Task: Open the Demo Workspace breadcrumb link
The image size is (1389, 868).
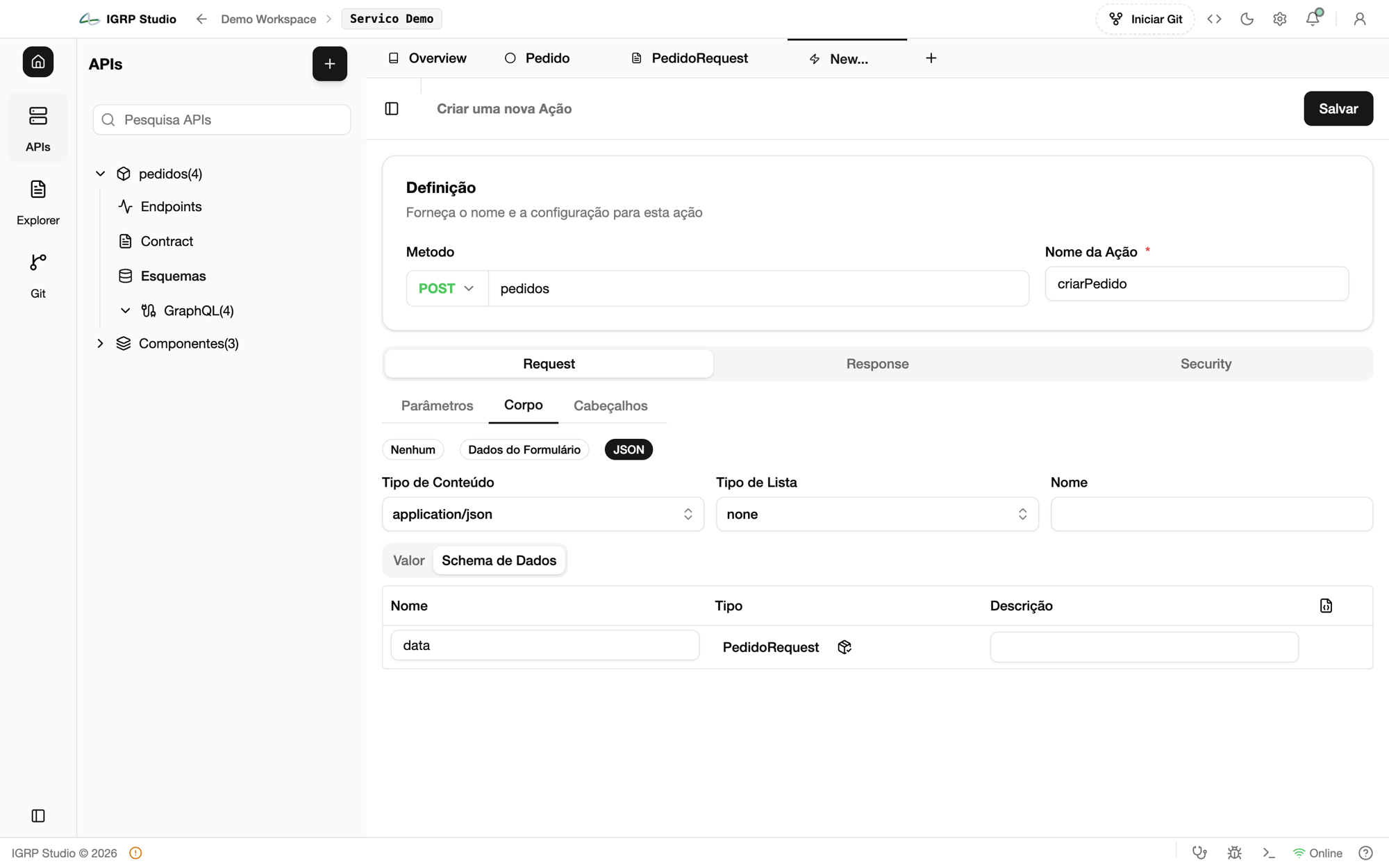Action: point(269,19)
